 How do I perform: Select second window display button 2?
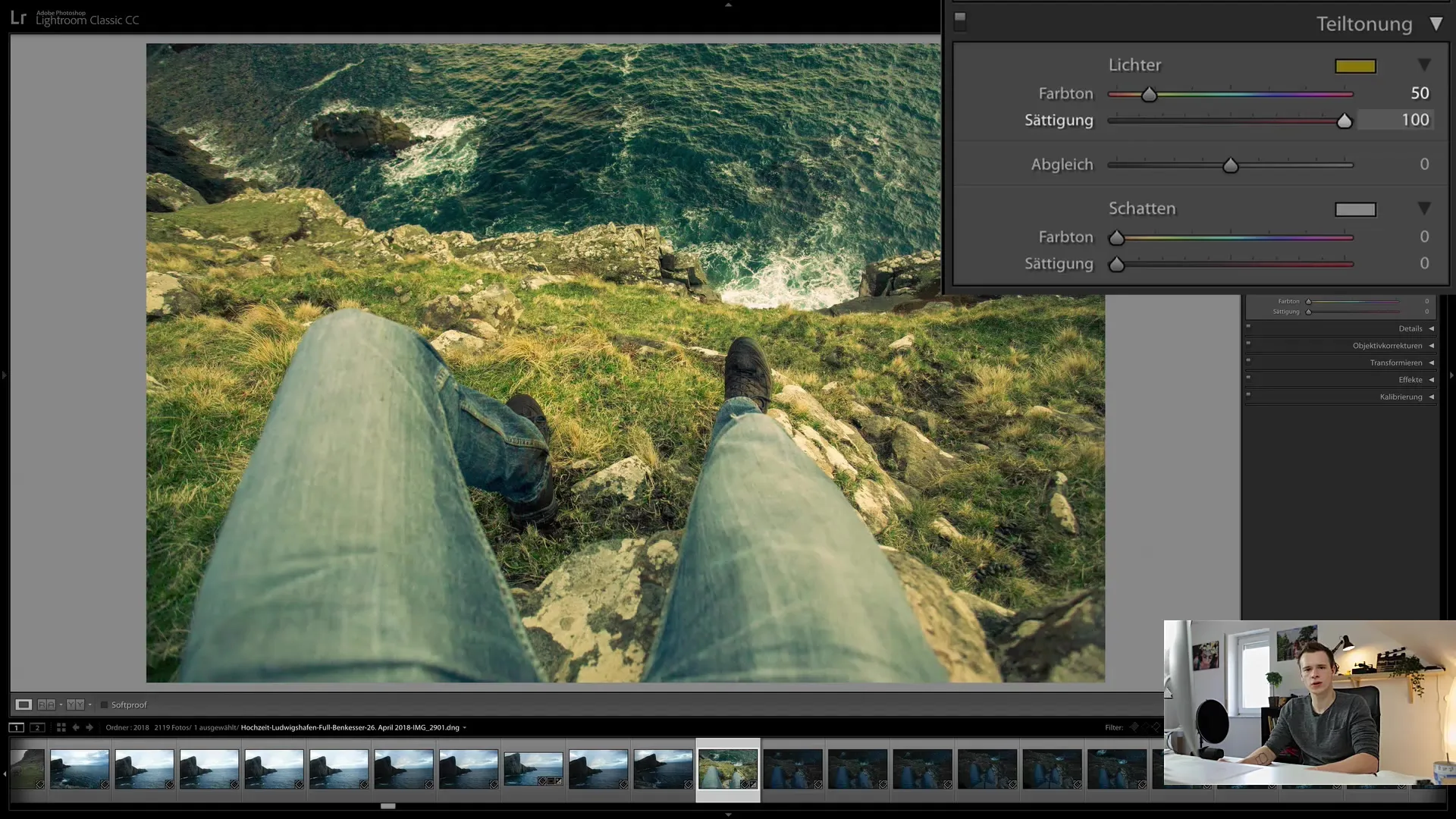coord(37,727)
